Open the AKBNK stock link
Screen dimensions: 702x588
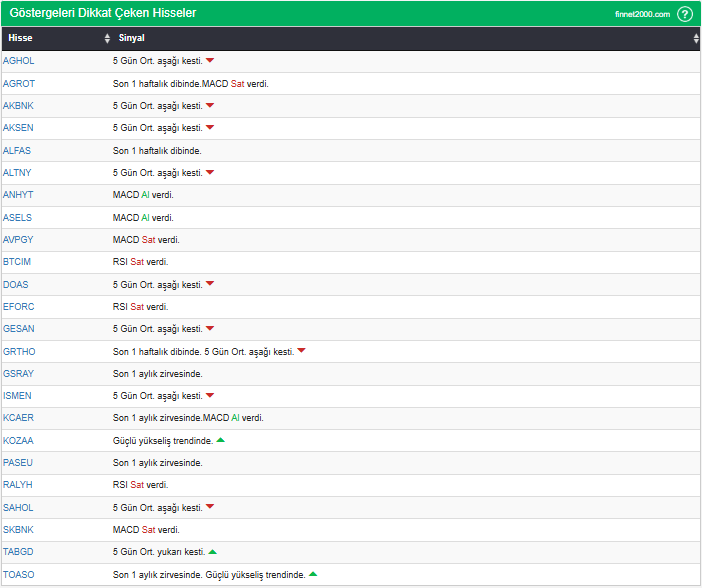tap(18, 106)
